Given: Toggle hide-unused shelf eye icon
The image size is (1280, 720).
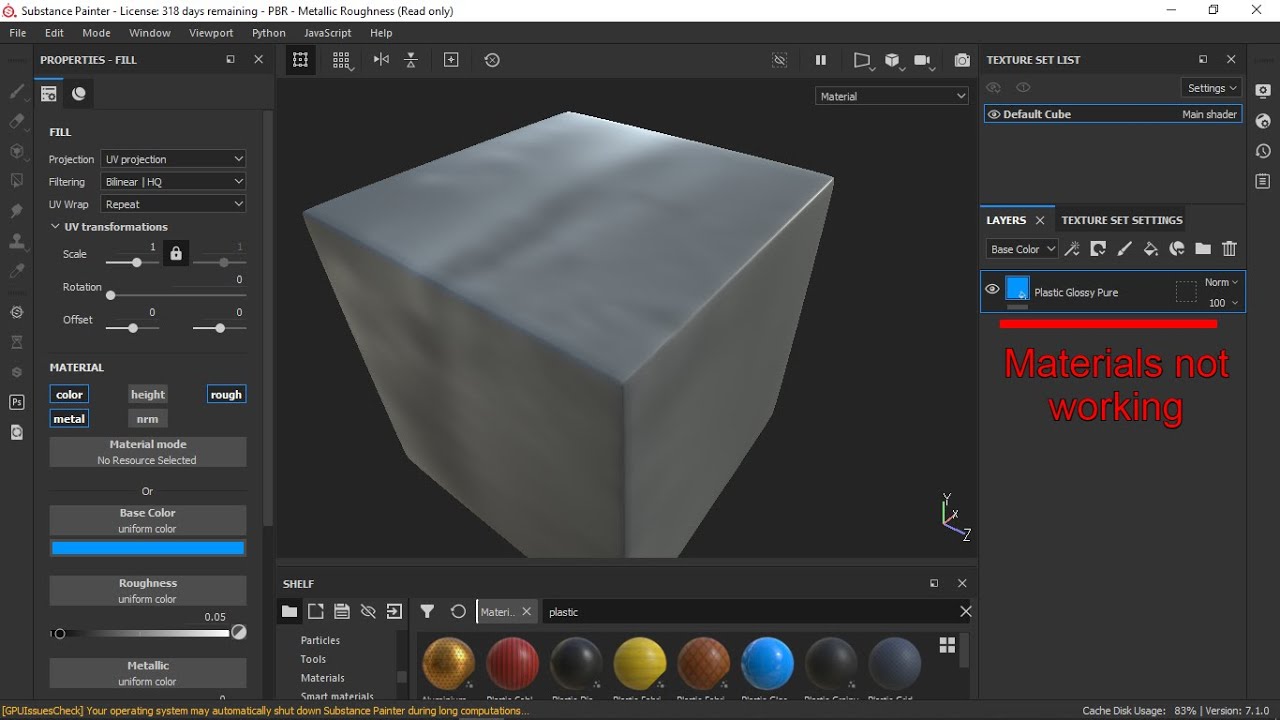Looking at the screenshot, I should [368, 612].
